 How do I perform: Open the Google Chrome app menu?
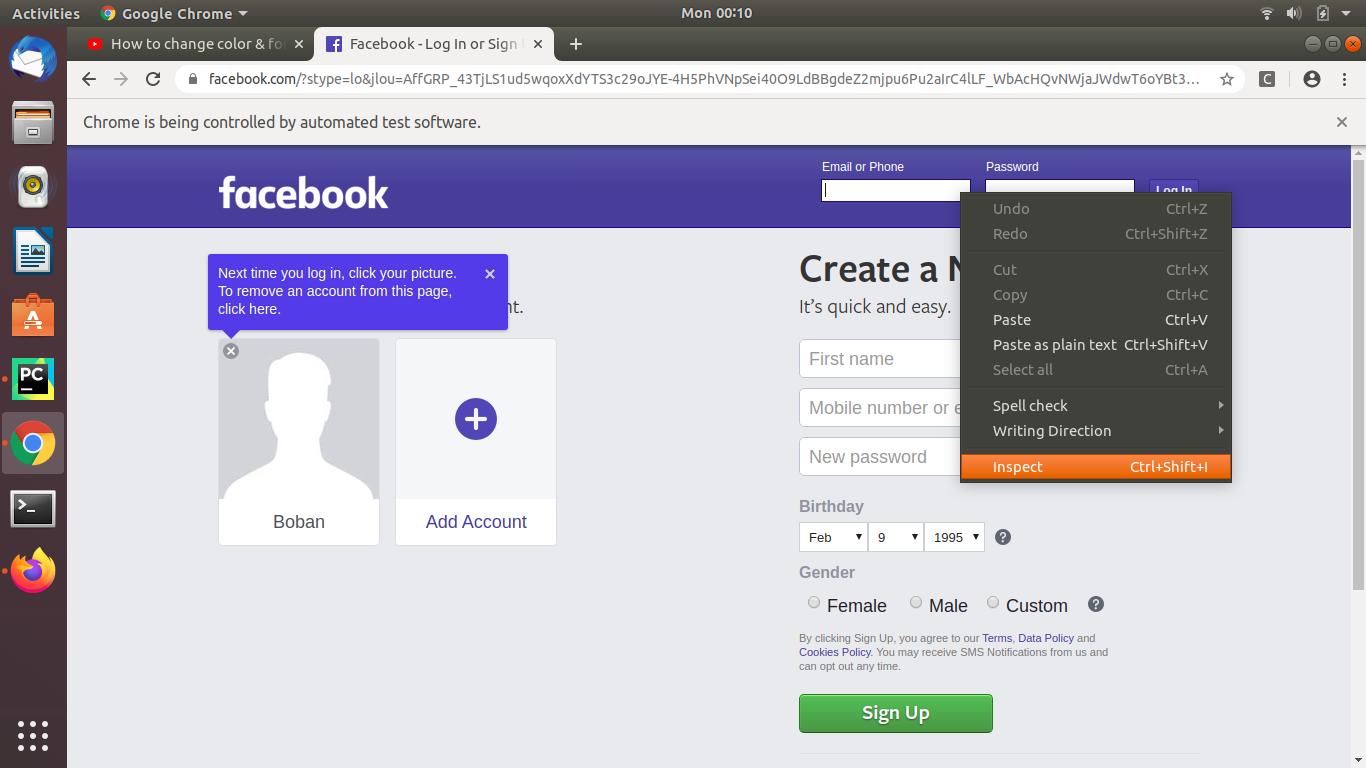174,13
